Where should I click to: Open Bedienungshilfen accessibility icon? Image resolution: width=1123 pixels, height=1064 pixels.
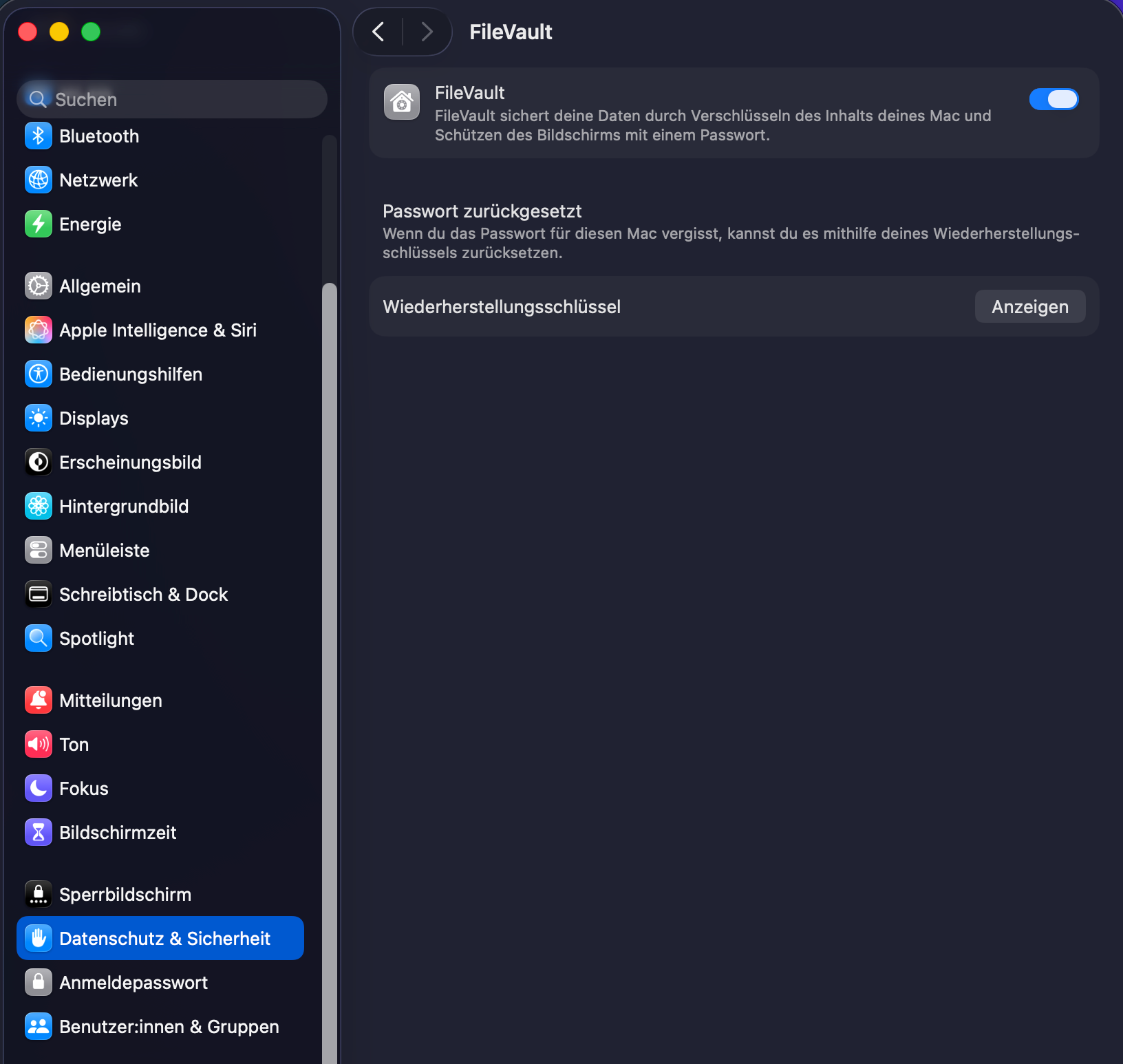click(x=39, y=374)
